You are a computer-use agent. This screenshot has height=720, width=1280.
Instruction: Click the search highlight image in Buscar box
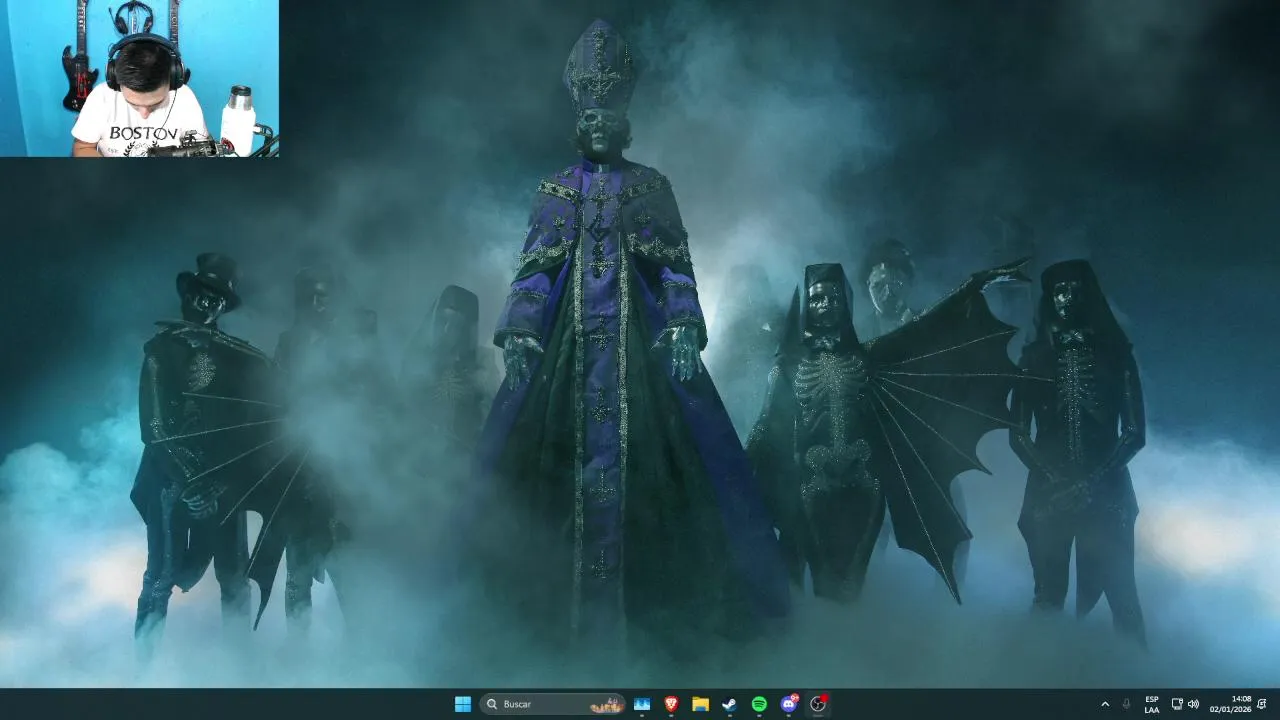point(607,705)
